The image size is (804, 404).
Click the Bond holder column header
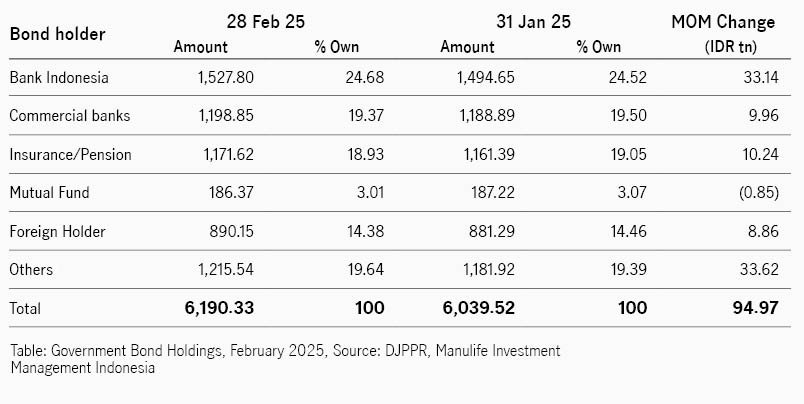(57, 34)
